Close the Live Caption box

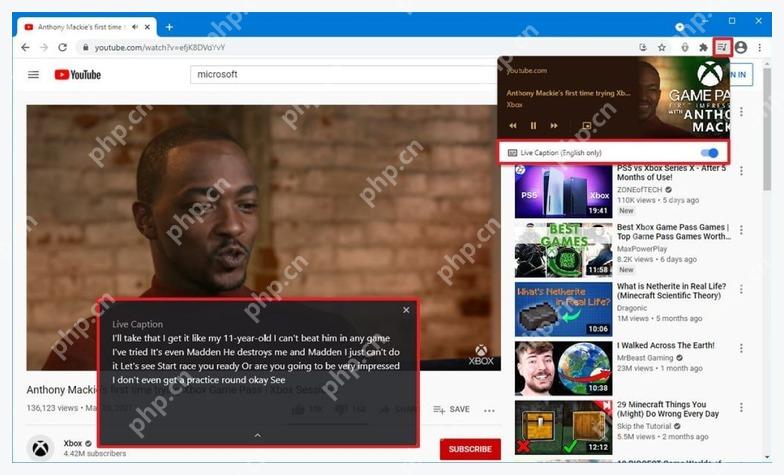point(406,310)
